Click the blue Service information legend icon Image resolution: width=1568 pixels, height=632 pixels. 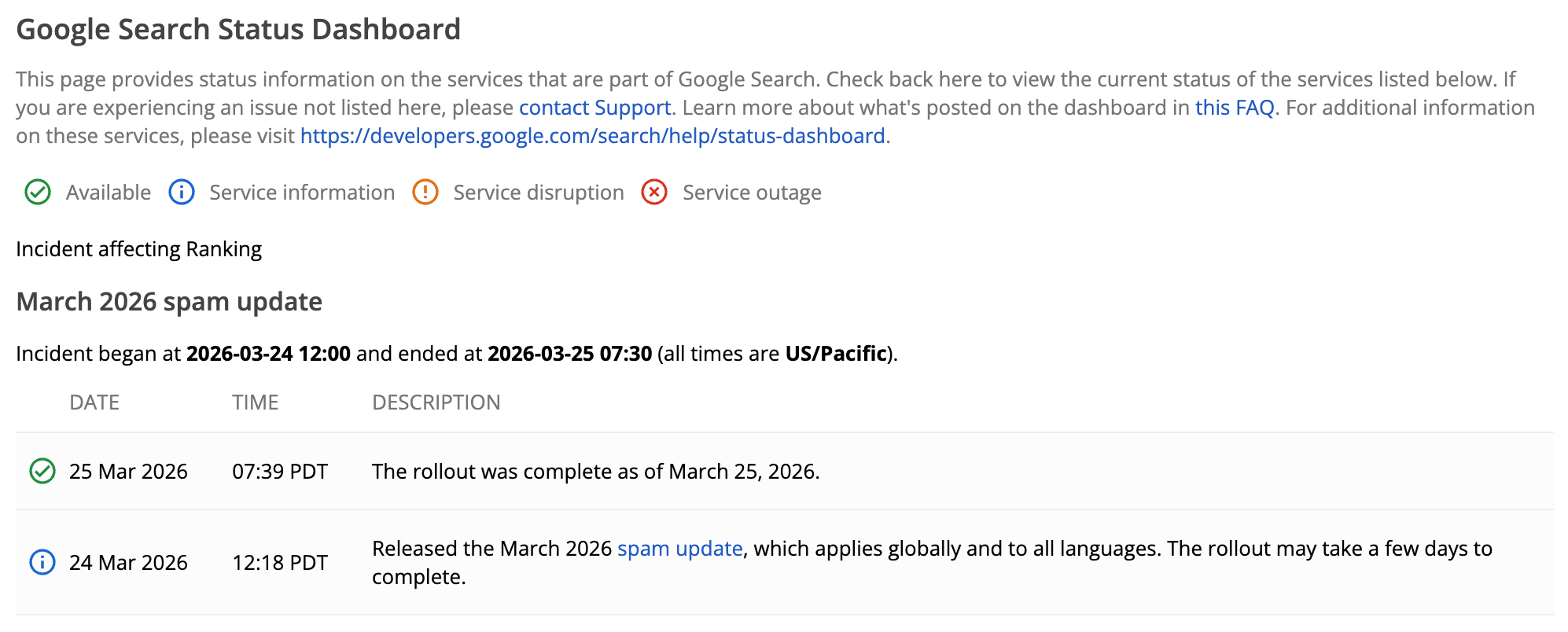click(182, 193)
